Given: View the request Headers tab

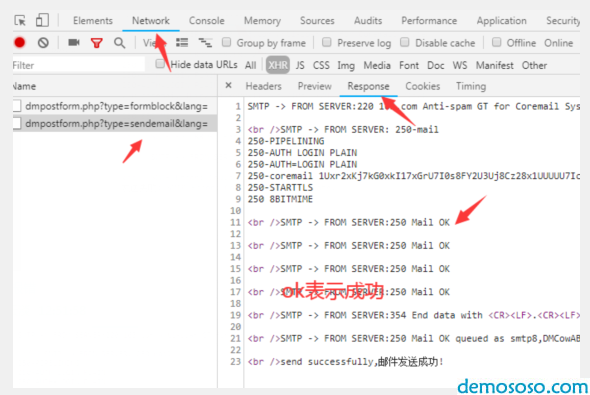Looking at the screenshot, I should pos(263,86).
